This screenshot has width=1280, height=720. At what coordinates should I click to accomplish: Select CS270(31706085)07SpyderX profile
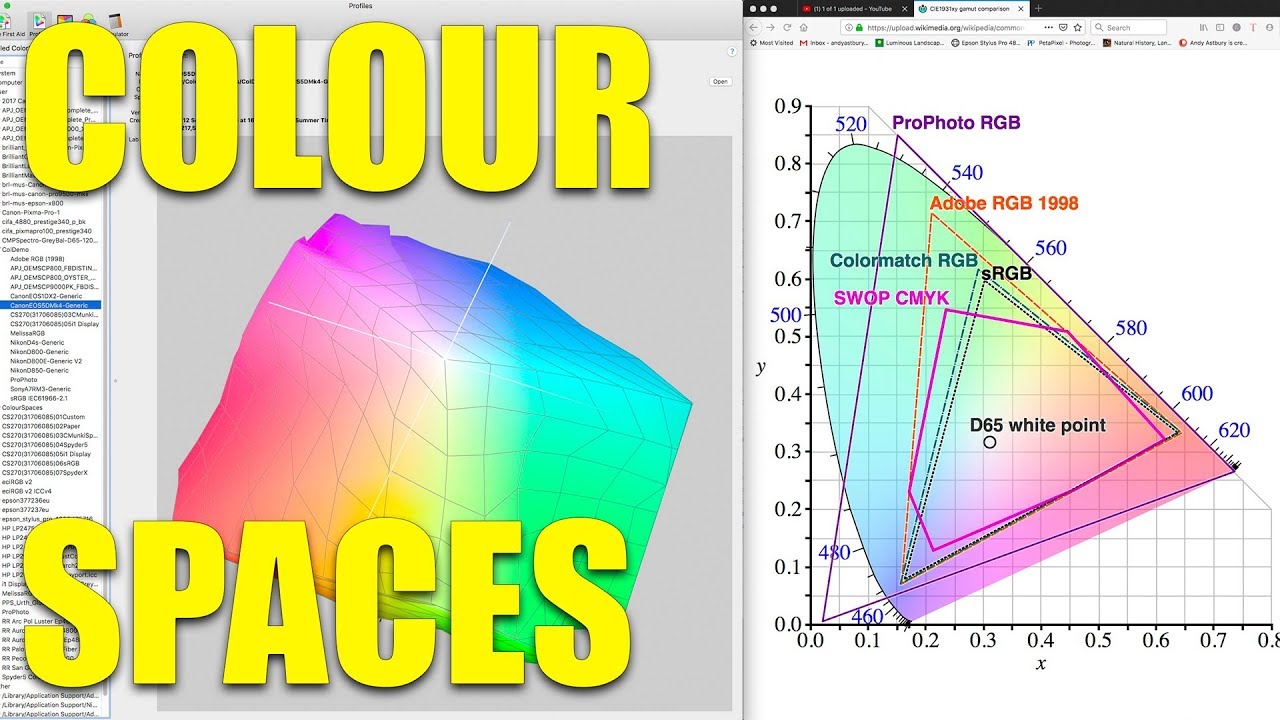tap(45, 472)
